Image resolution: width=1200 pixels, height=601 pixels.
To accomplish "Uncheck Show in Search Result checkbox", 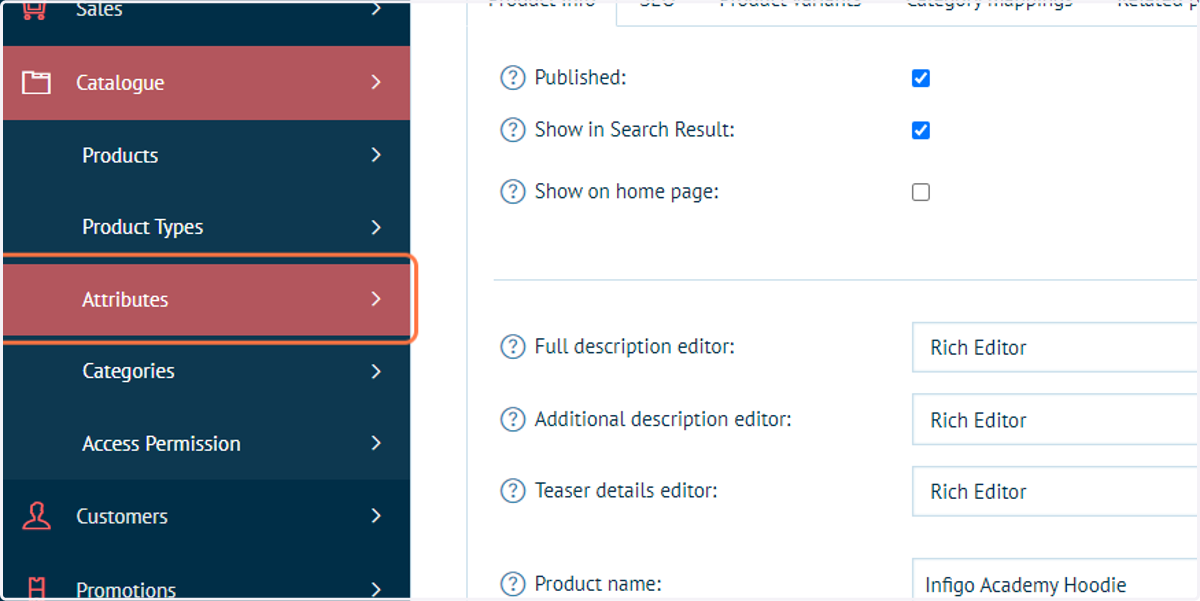I will pyautogui.click(x=921, y=130).
